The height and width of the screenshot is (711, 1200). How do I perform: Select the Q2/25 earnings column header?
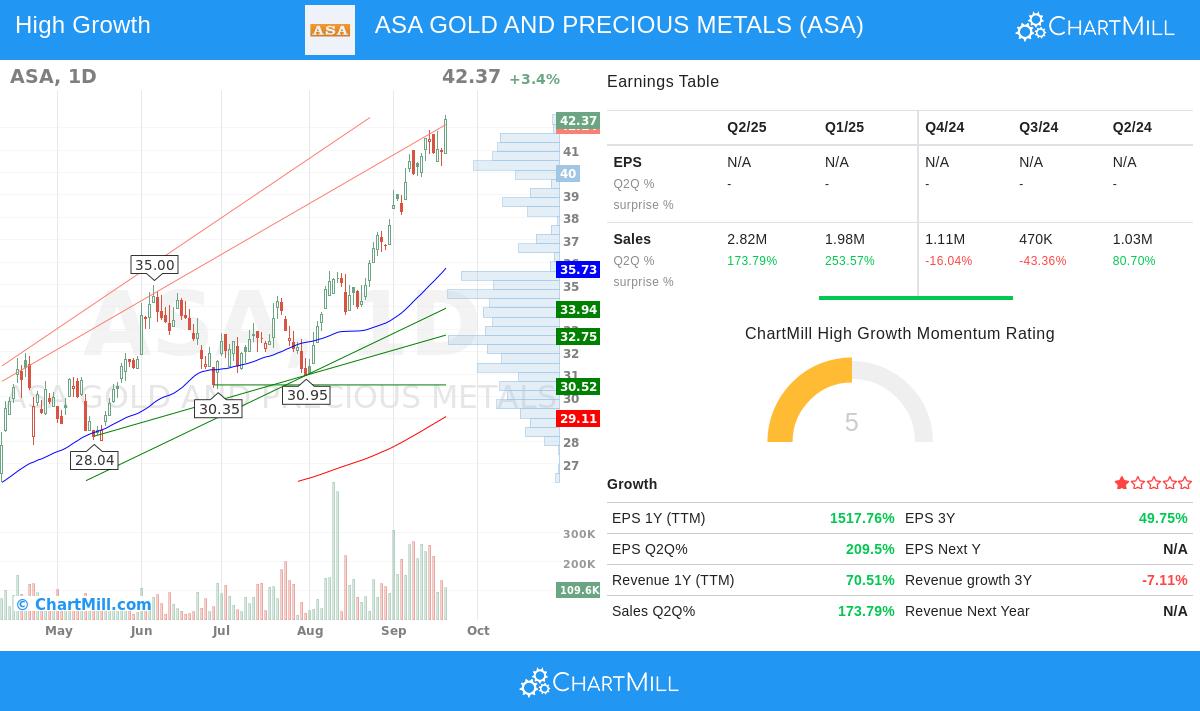[746, 127]
